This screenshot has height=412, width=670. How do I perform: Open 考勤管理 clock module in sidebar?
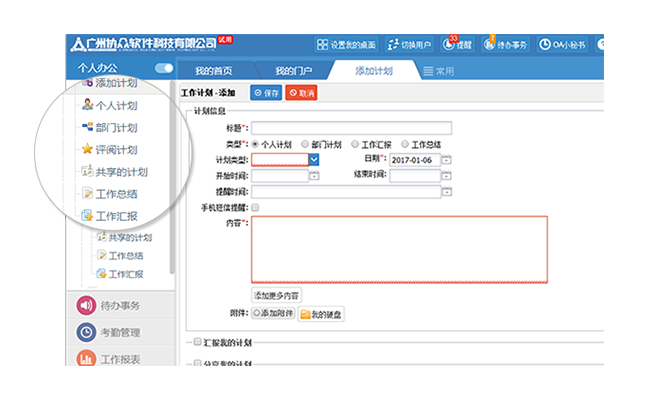click(x=117, y=332)
